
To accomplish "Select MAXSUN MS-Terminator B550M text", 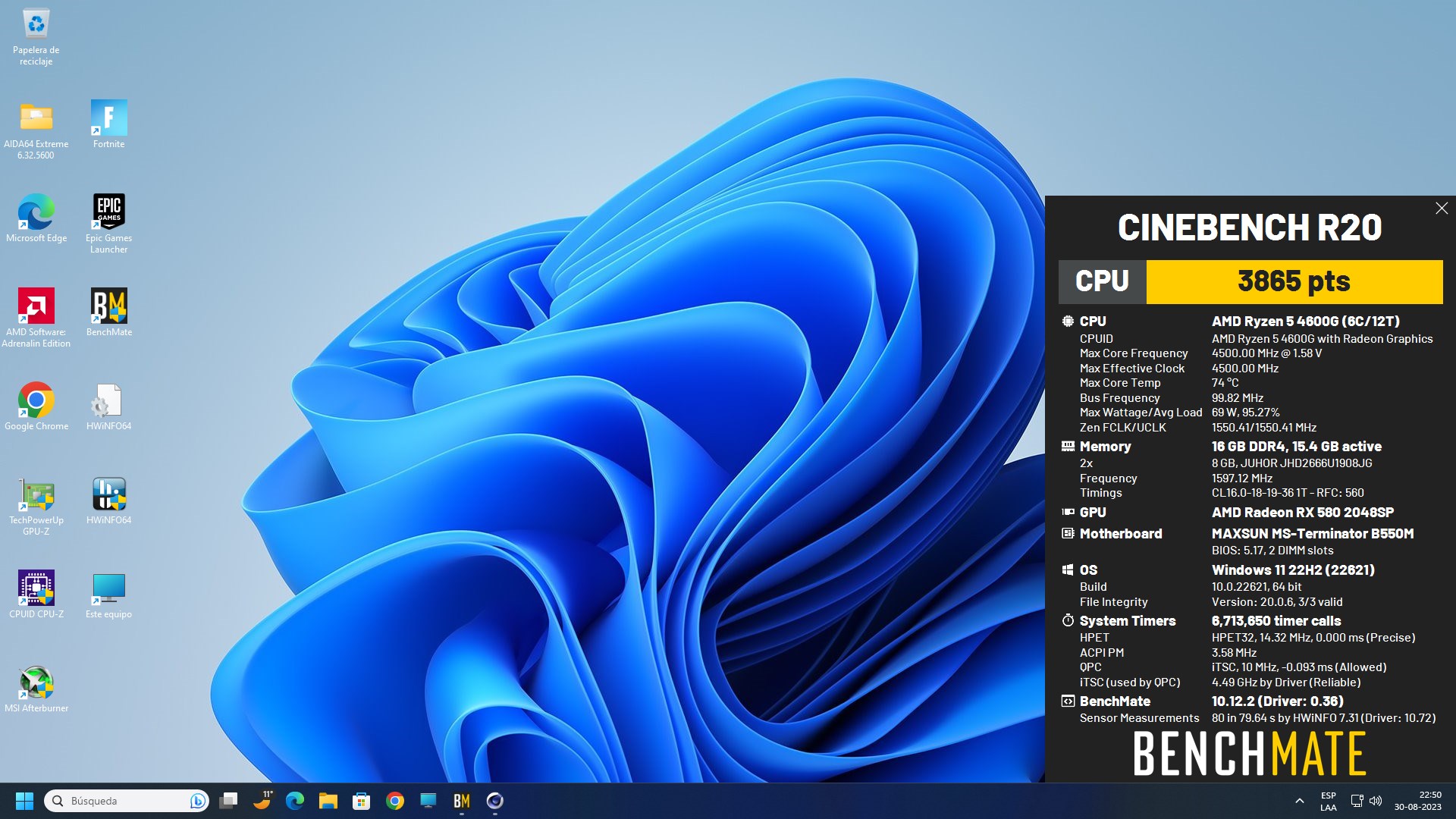I will point(1313,534).
